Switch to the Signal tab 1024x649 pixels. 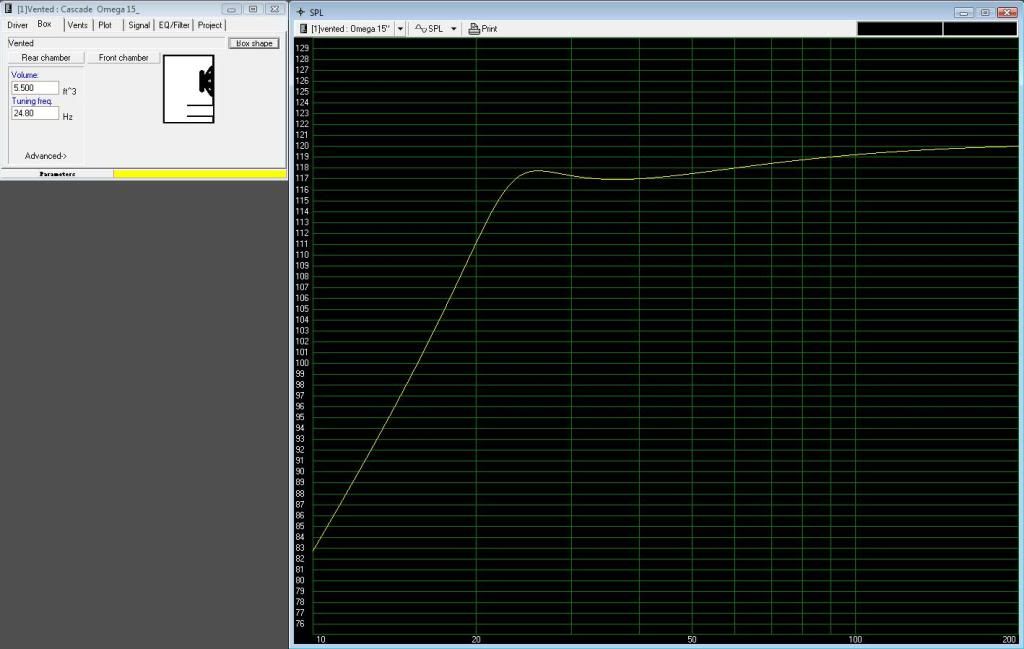coord(138,25)
